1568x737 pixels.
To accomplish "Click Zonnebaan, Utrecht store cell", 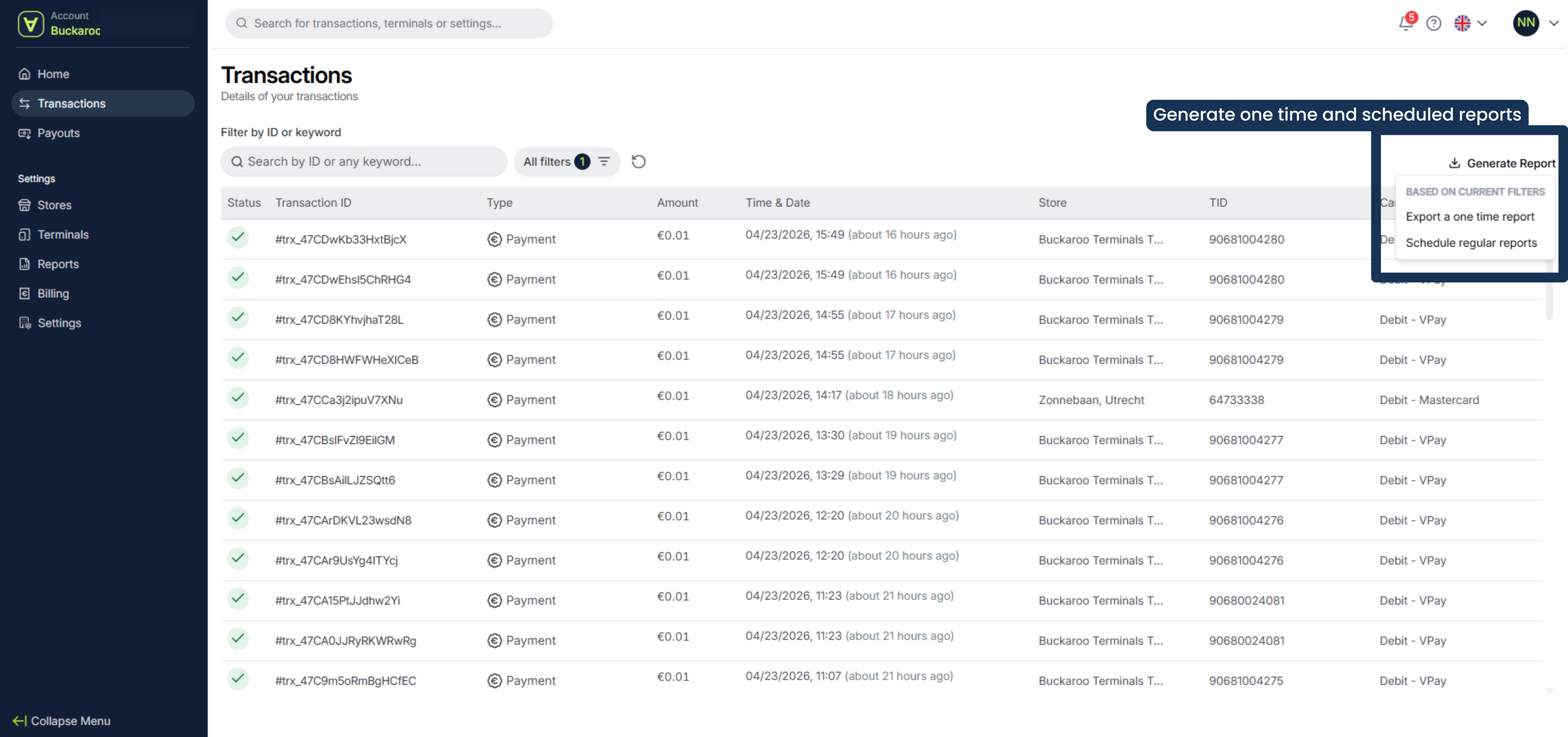I will pos(1091,400).
